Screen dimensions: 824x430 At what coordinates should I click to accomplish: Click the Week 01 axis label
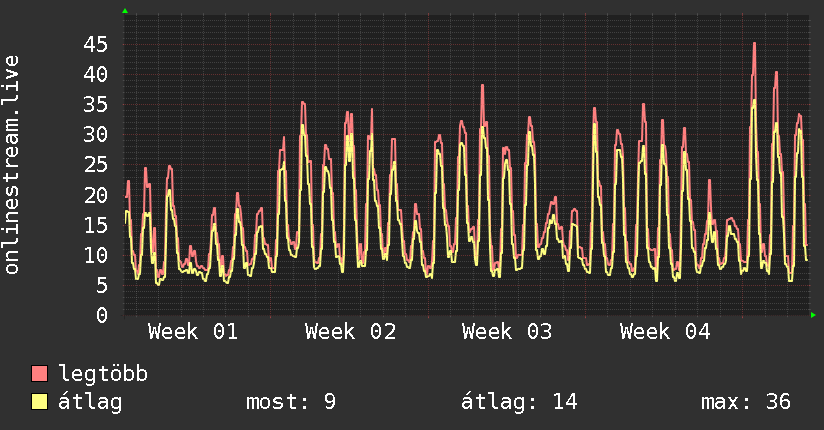(x=193, y=331)
